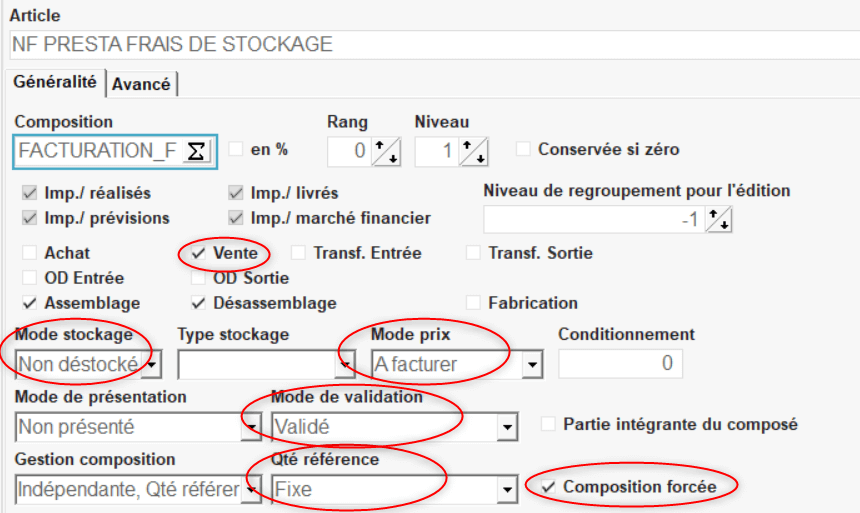This screenshot has width=860, height=513.
Task: Switch to the Avancé tab
Action: (141, 85)
